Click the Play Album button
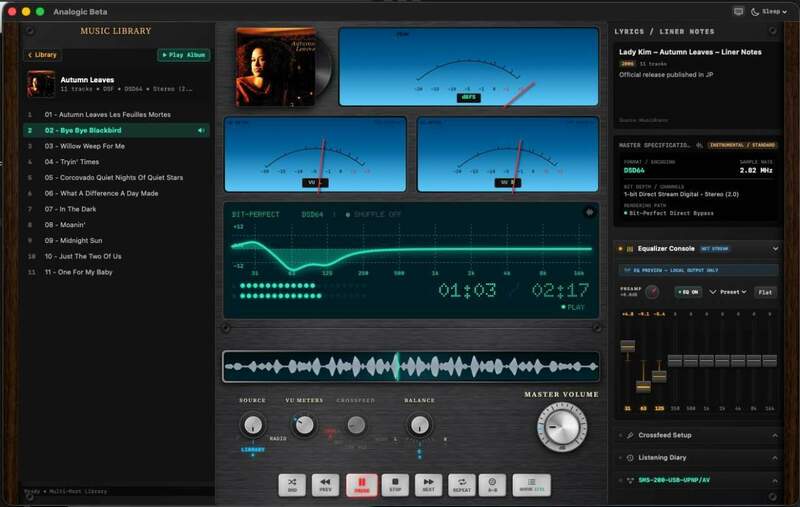800x507 pixels. pos(184,55)
